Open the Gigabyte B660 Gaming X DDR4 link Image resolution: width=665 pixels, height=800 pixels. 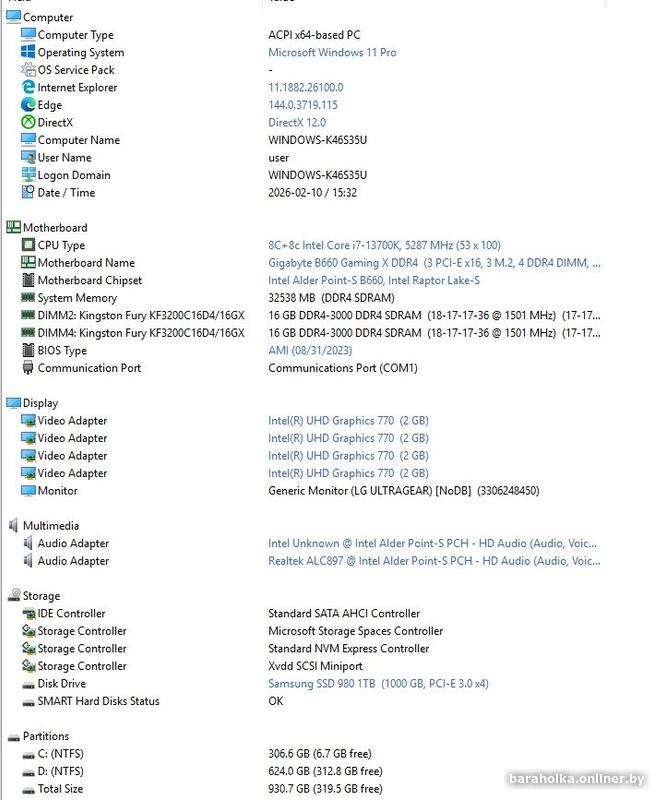pos(434,262)
